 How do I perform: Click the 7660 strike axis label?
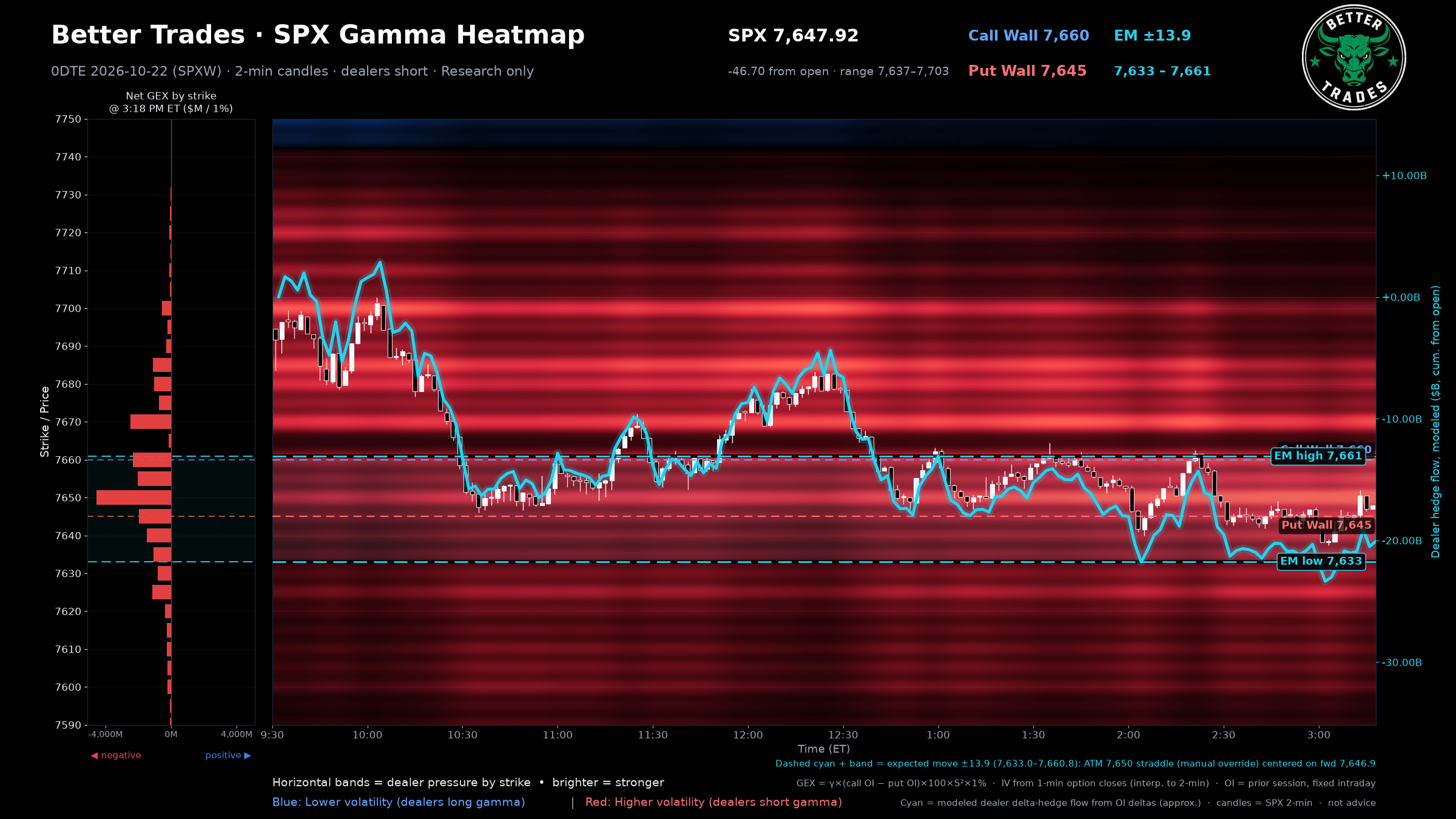pyautogui.click(x=68, y=460)
